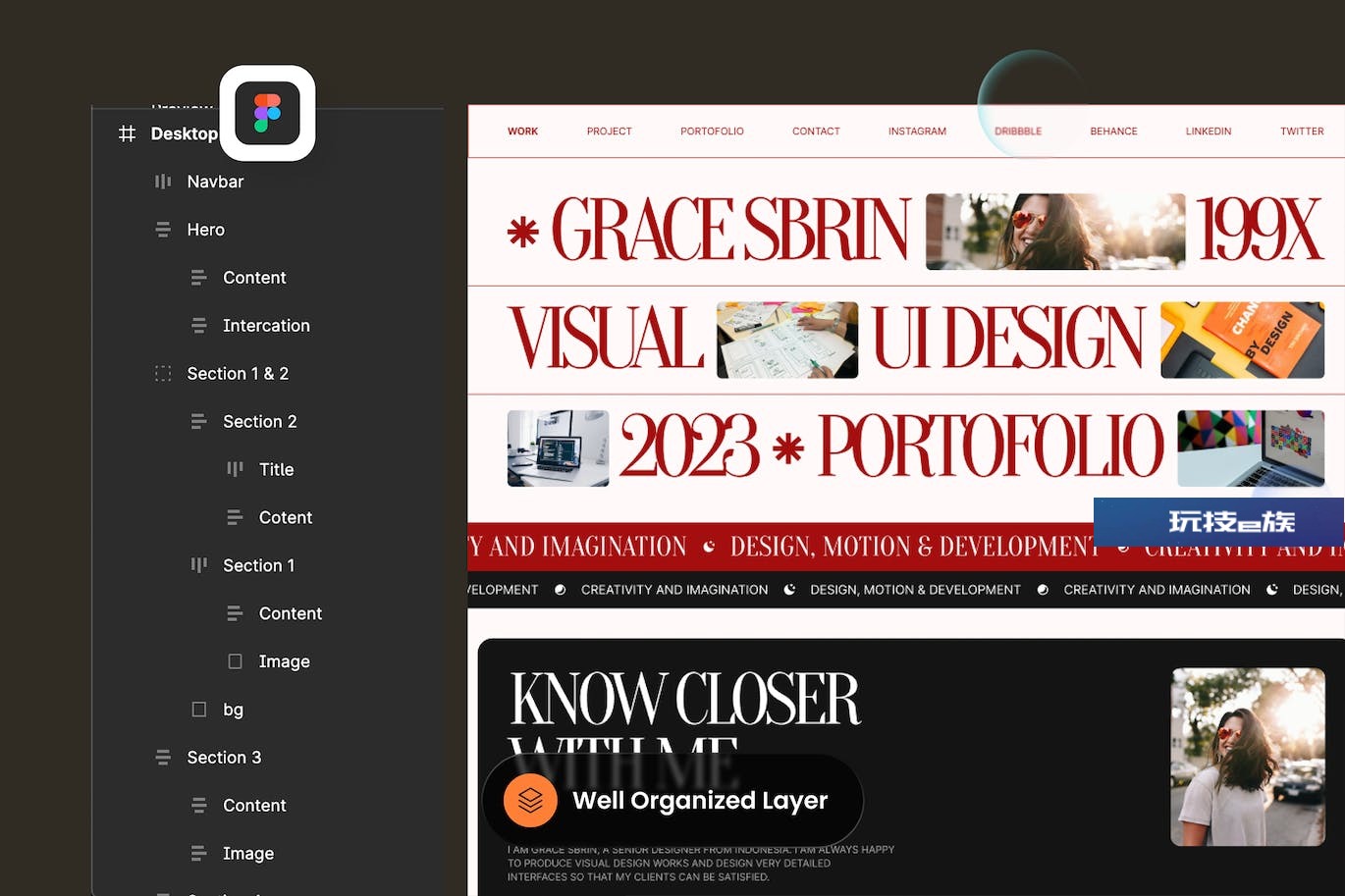This screenshot has height=896, width=1345.
Task: Click the frame icon beside Desktop
Action: (x=127, y=133)
